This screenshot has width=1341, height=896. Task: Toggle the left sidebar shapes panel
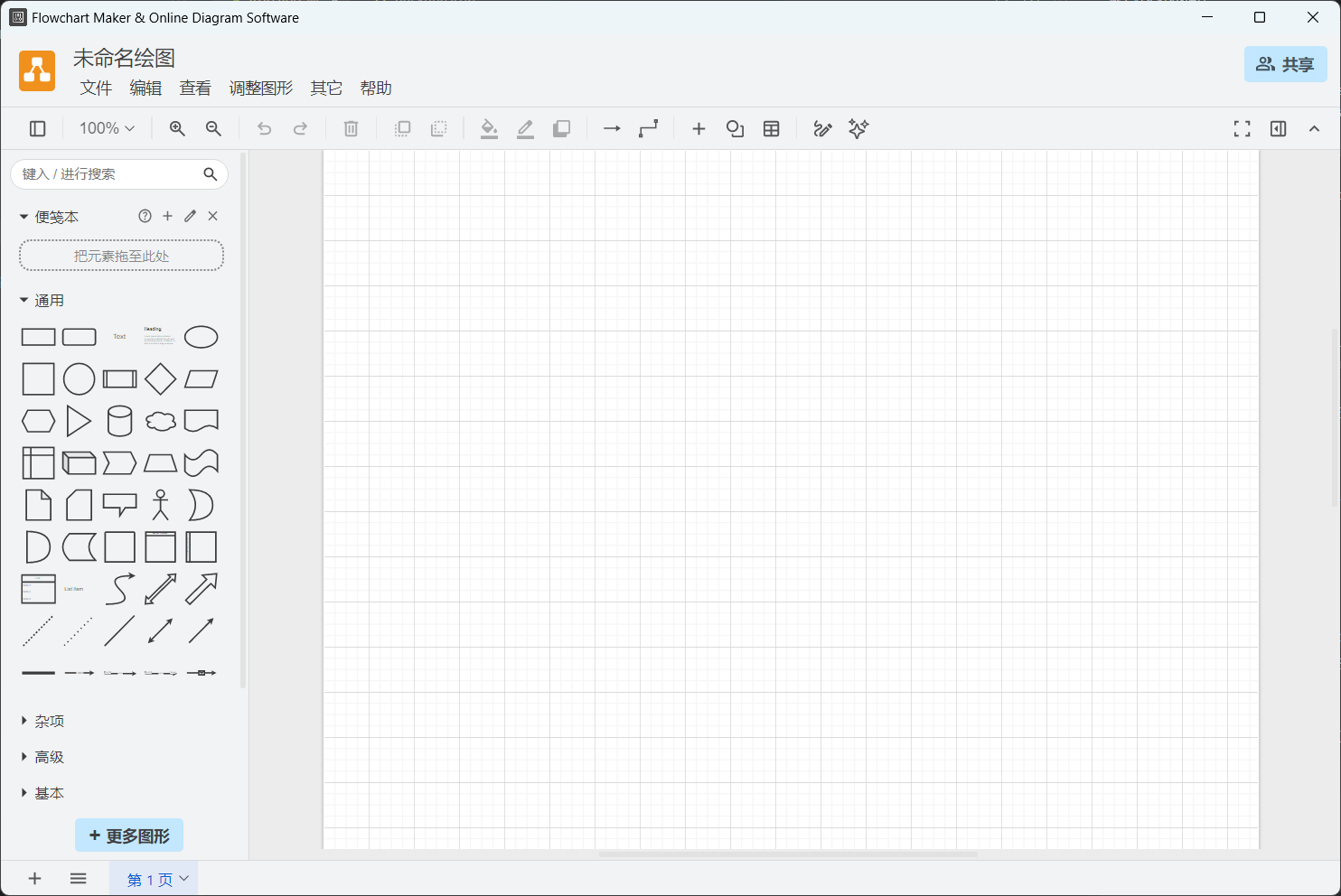tap(38, 129)
